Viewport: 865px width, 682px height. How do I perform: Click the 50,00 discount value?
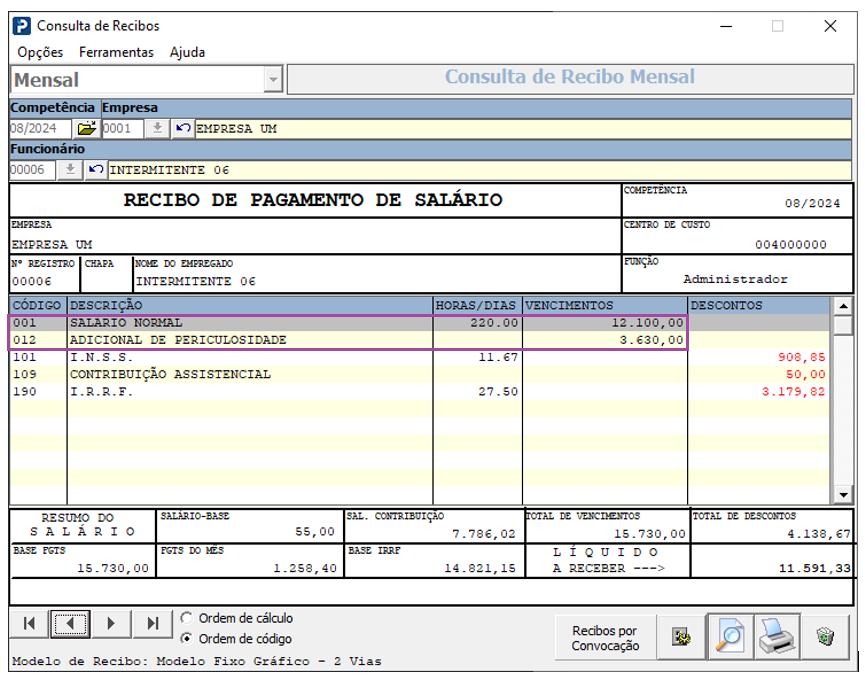(805, 374)
